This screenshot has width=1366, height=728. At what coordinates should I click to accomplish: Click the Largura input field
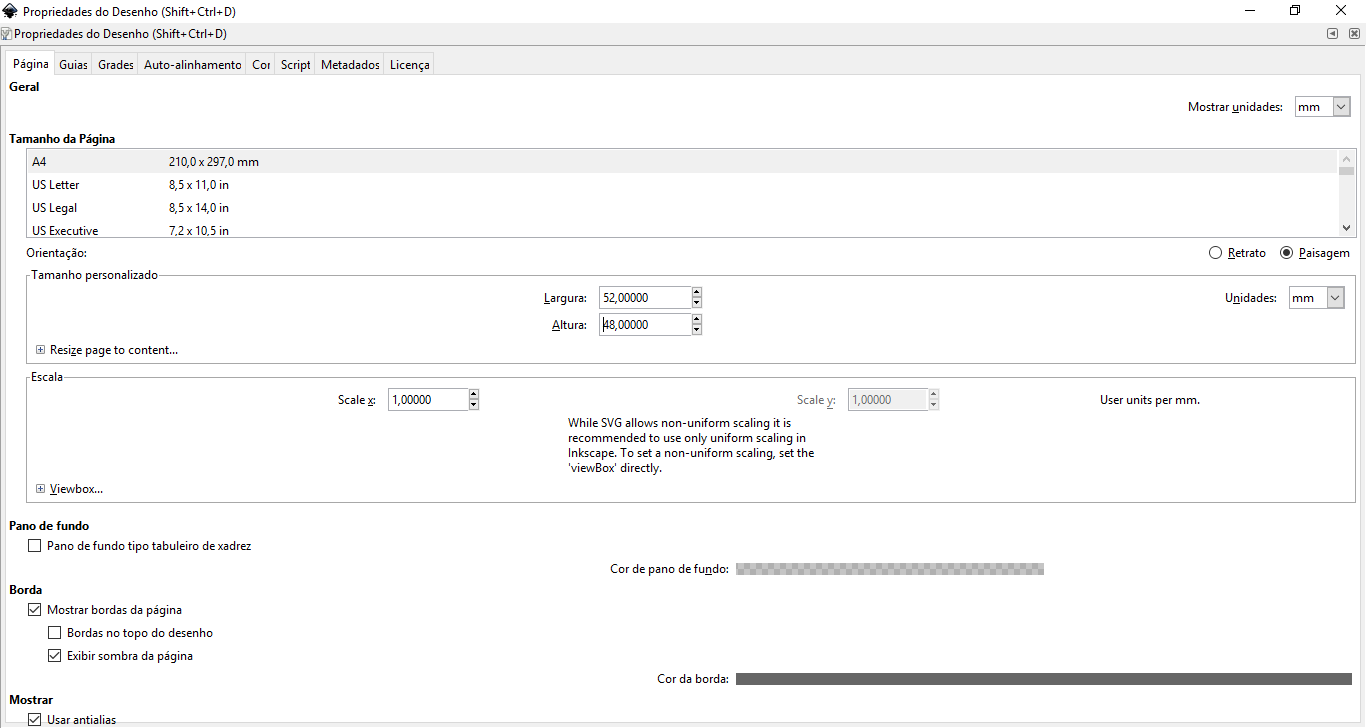pos(644,298)
